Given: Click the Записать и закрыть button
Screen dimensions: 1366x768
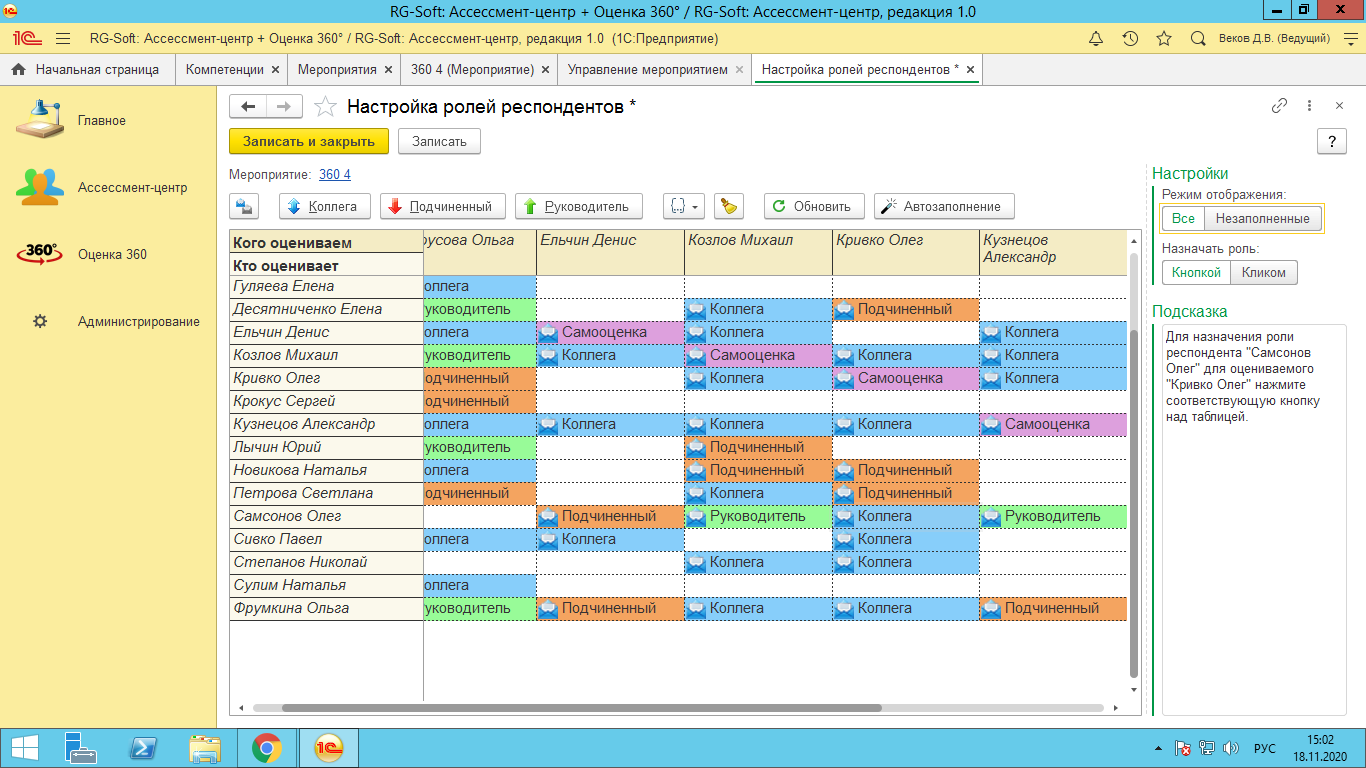Looking at the screenshot, I should click(308, 141).
